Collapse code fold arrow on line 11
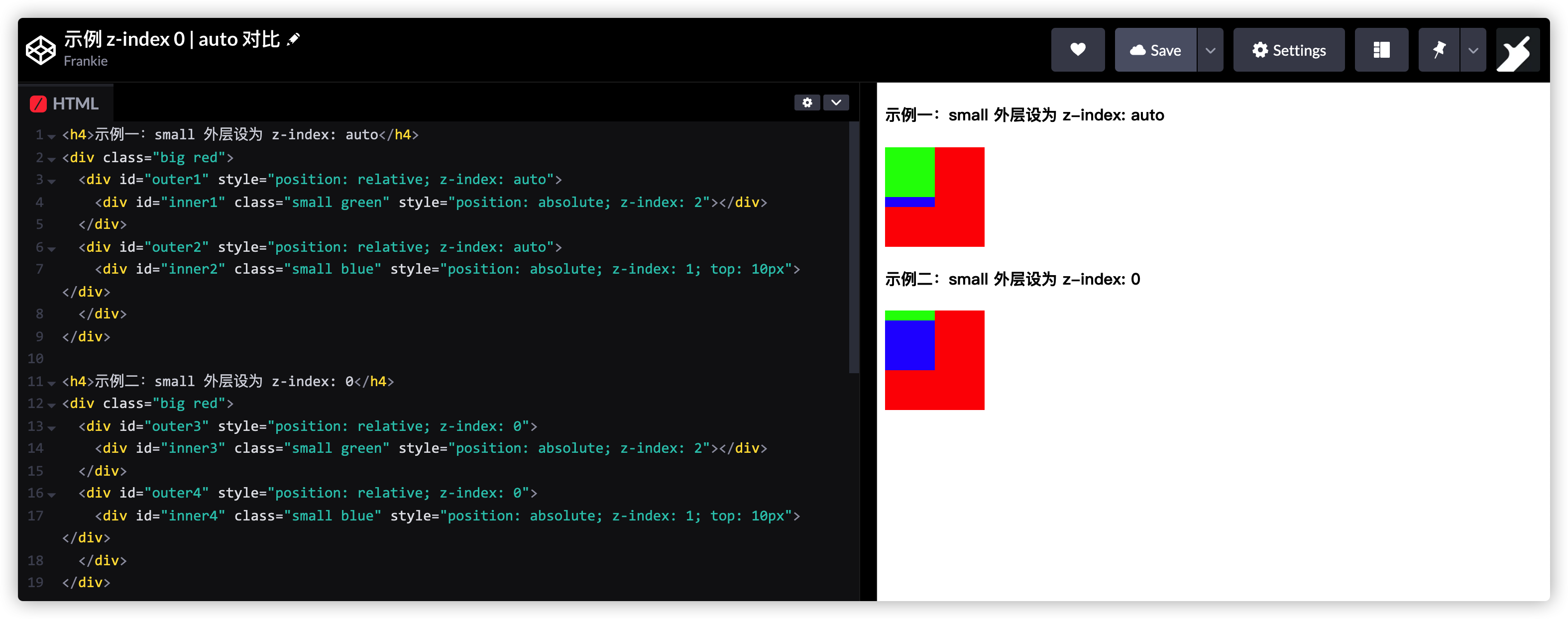The height and width of the screenshot is (619, 1568). click(52, 383)
